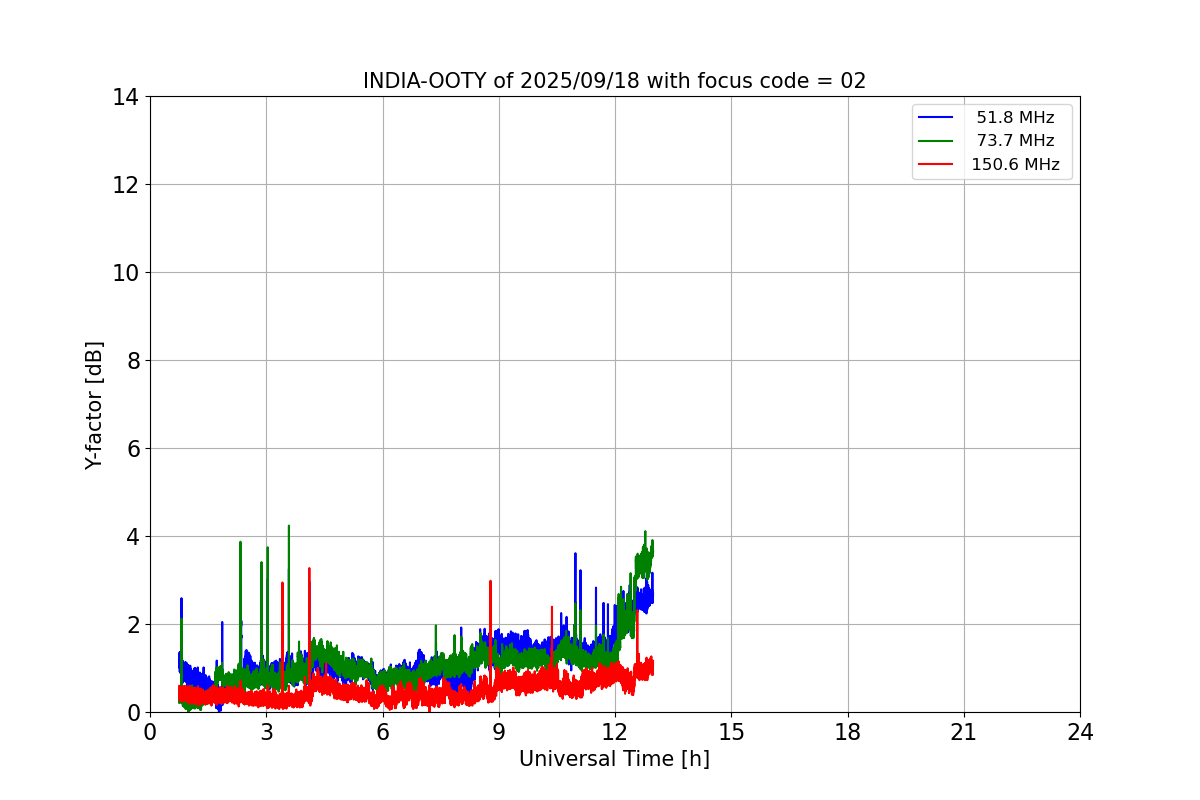Click y-axis tick label 14
Viewport: 1200px width, 800px height.
tap(126, 97)
